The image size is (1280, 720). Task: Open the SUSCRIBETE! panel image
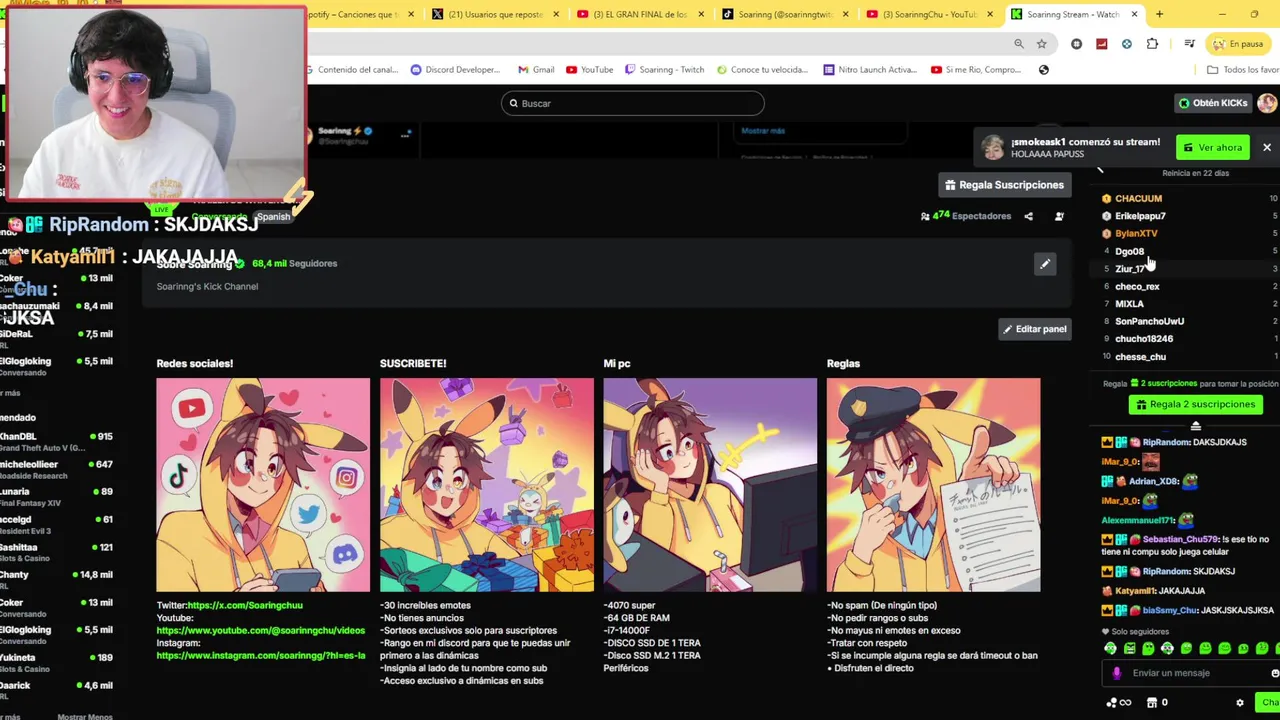point(487,485)
